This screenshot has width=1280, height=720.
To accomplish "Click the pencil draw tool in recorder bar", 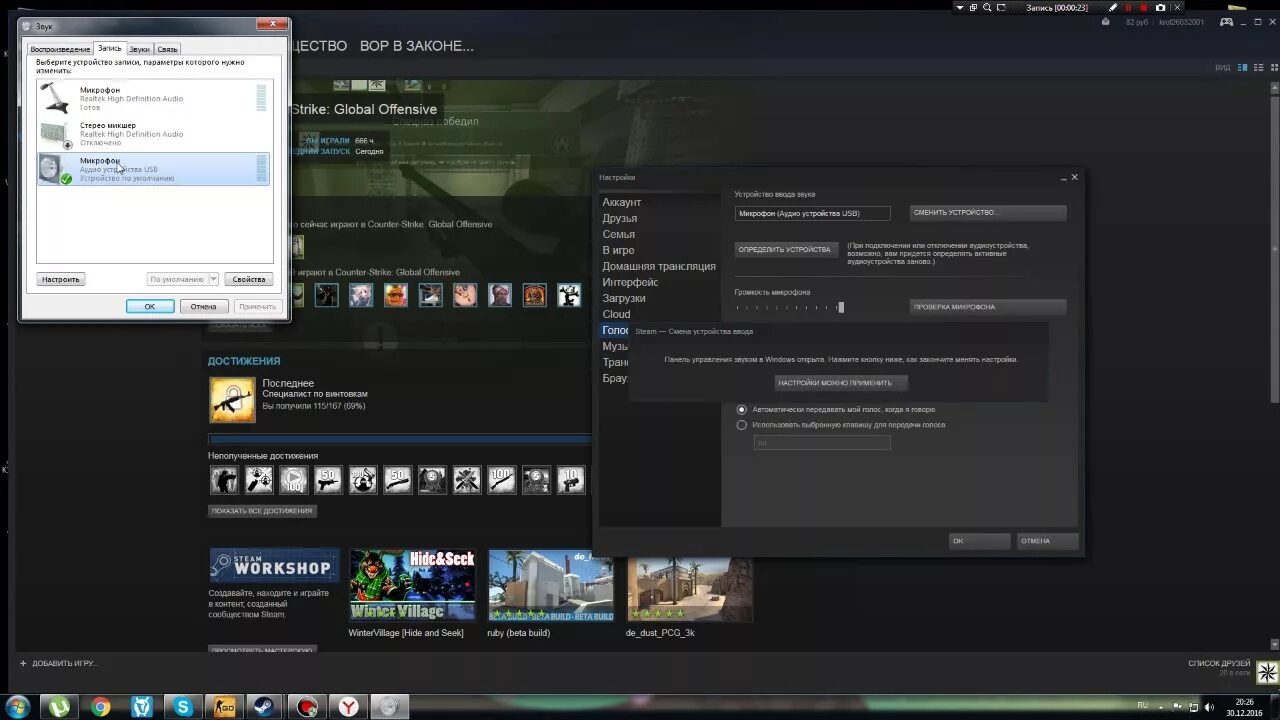I will point(1113,7).
